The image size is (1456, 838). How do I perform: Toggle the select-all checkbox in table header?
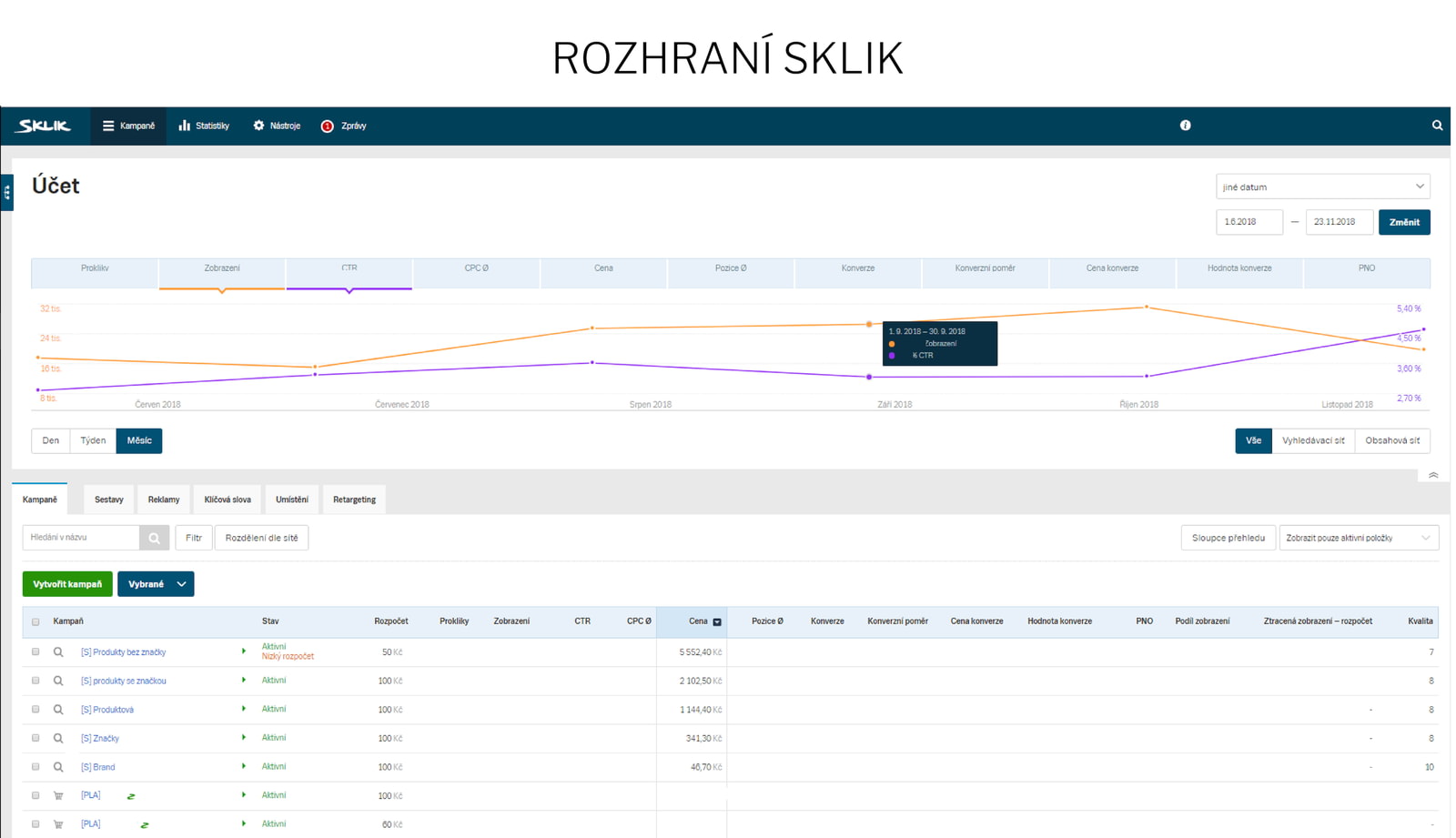click(35, 621)
